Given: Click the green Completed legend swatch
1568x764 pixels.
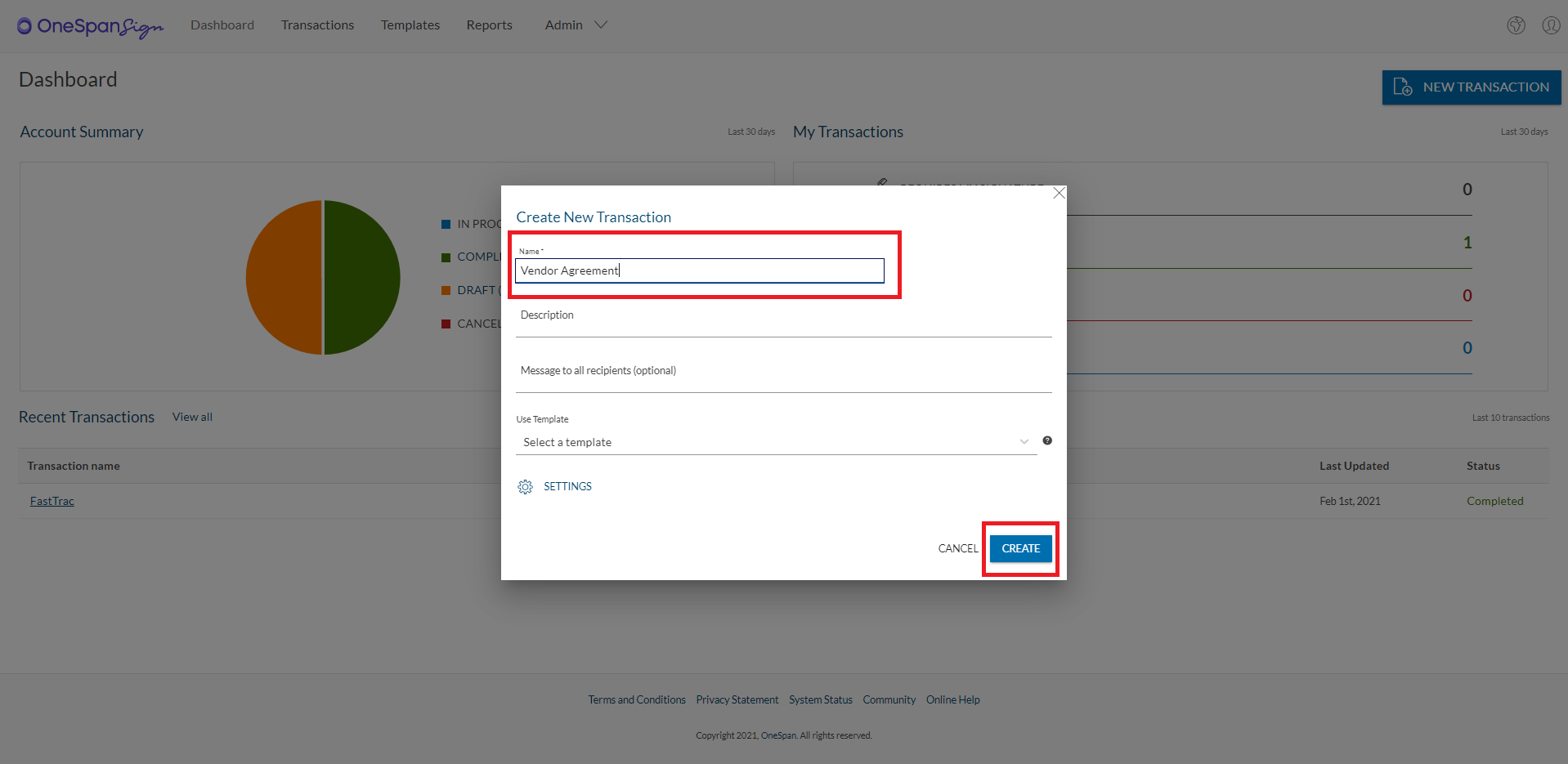Looking at the screenshot, I should 446,257.
